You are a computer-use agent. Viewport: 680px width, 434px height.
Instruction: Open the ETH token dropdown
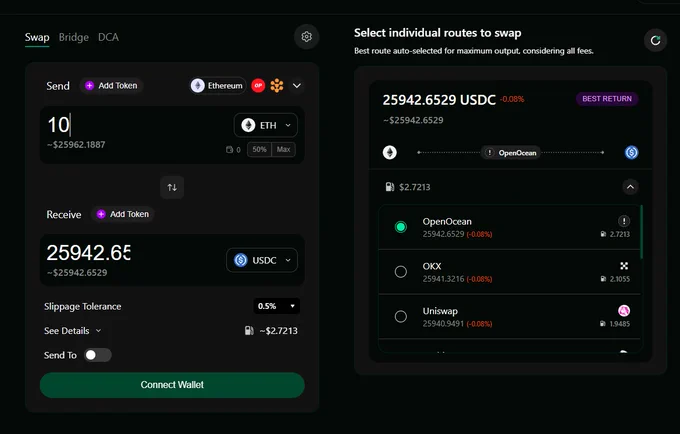tap(265, 125)
